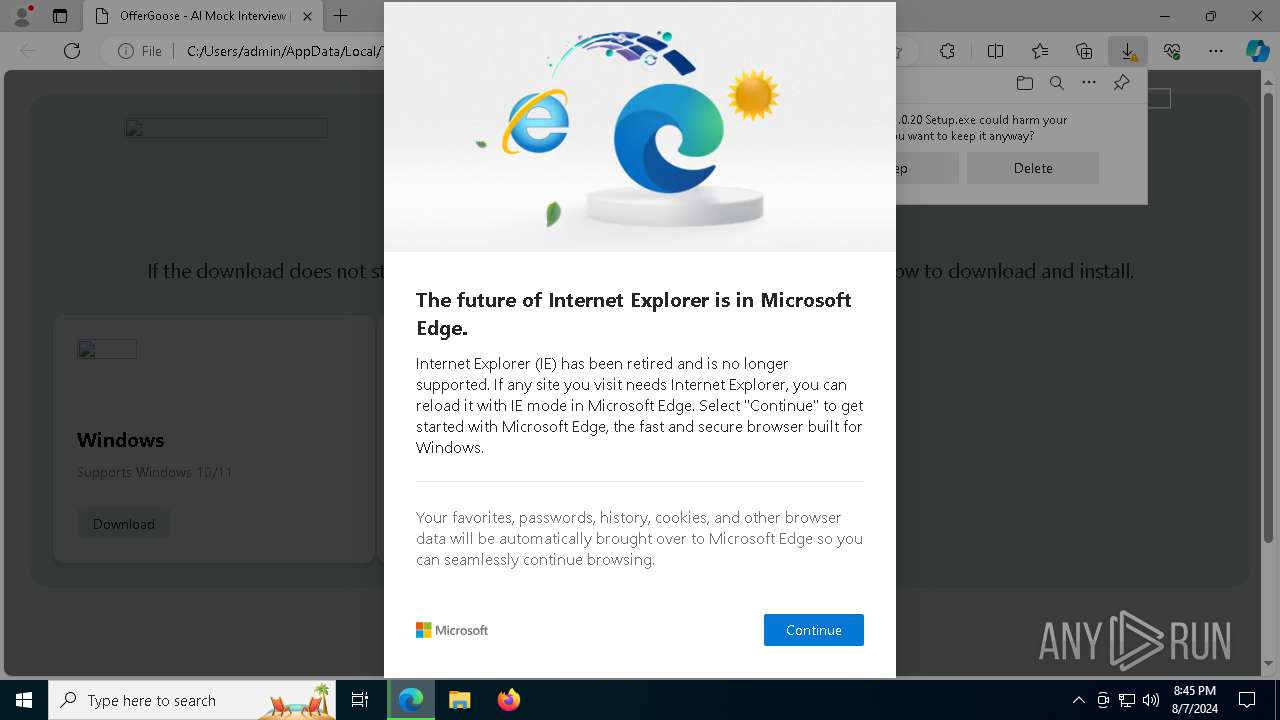Click the Microsoft logo in dialog
This screenshot has height=720, width=1280.
pyautogui.click(x=452, y=630)
